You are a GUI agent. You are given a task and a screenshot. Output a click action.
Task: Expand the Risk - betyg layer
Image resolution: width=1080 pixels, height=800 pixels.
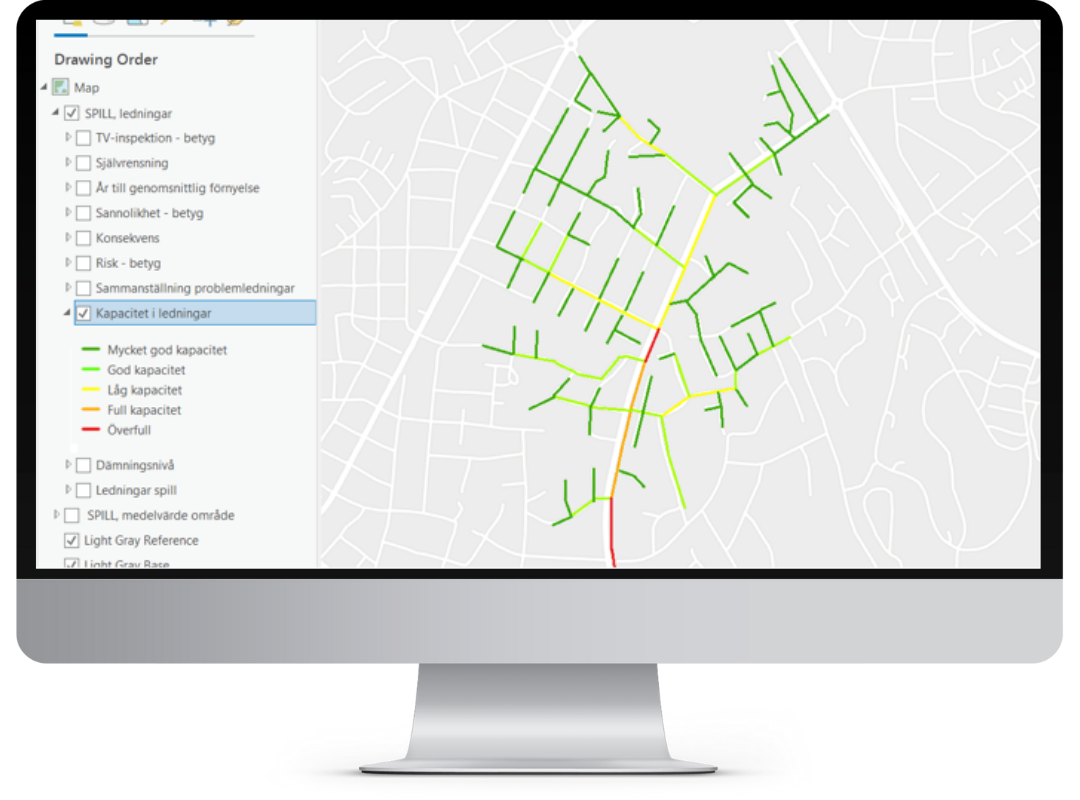coord(68,263)
